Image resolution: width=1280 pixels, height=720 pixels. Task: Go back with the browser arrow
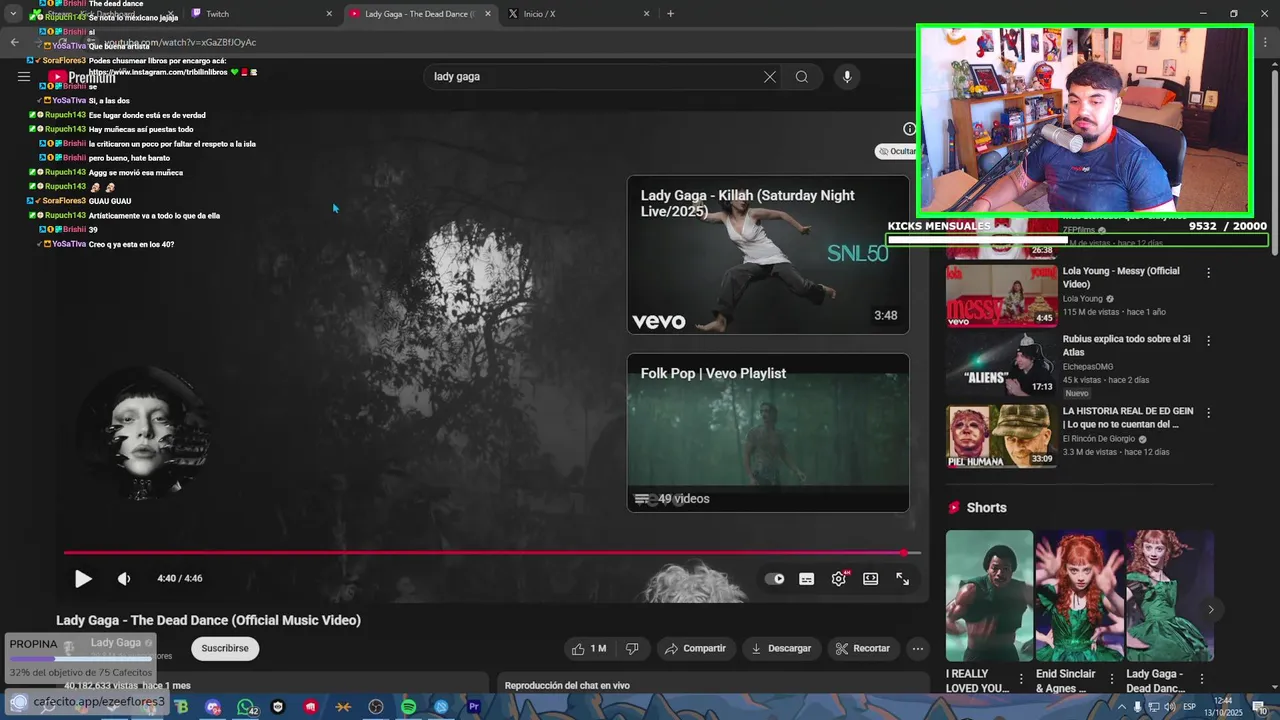[14, 42]
